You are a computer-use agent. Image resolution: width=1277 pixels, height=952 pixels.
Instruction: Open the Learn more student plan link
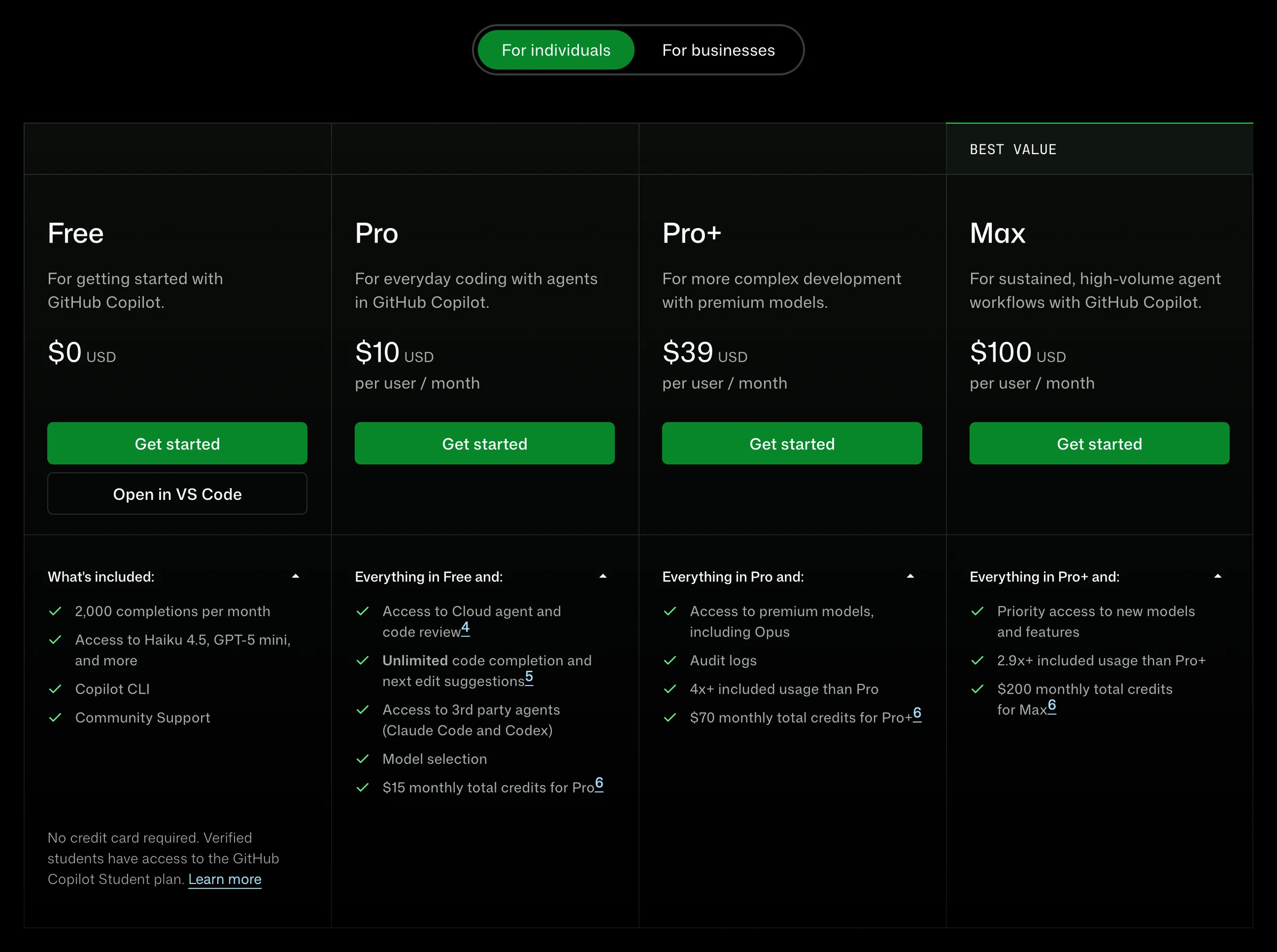[x=225, y=879]
